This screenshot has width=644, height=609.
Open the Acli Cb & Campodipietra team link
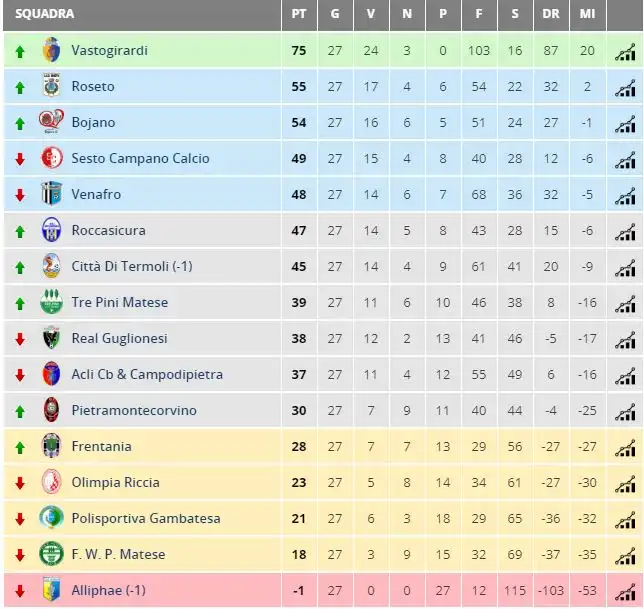pos(147,374)
